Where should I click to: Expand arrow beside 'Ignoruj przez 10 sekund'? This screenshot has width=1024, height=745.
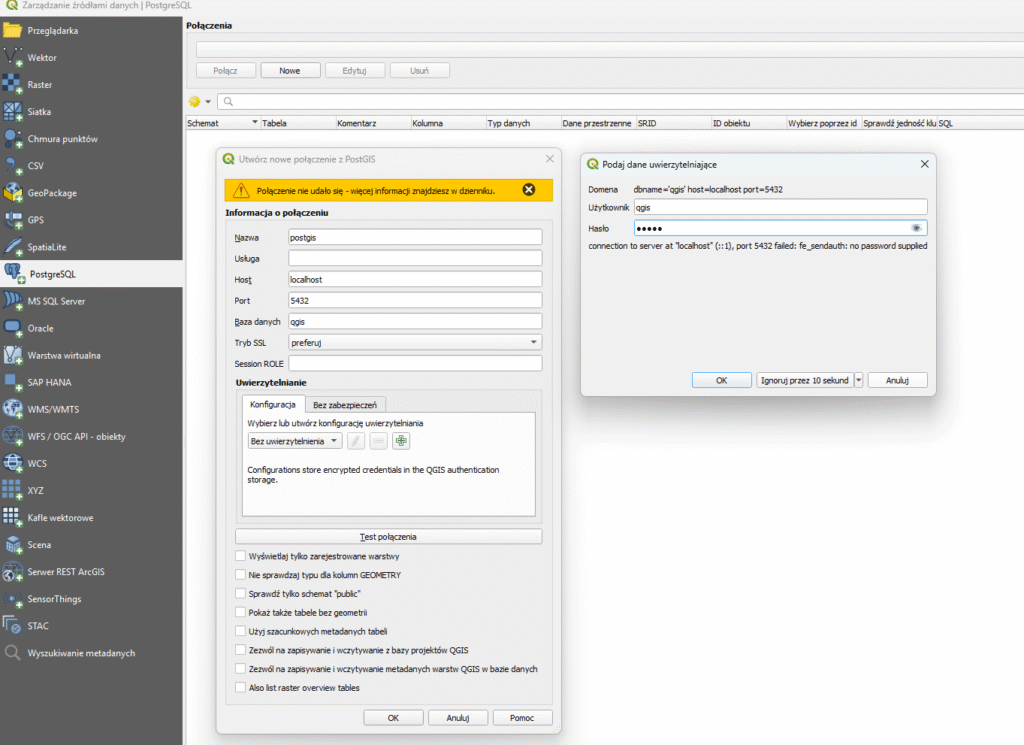pos(859,380)
